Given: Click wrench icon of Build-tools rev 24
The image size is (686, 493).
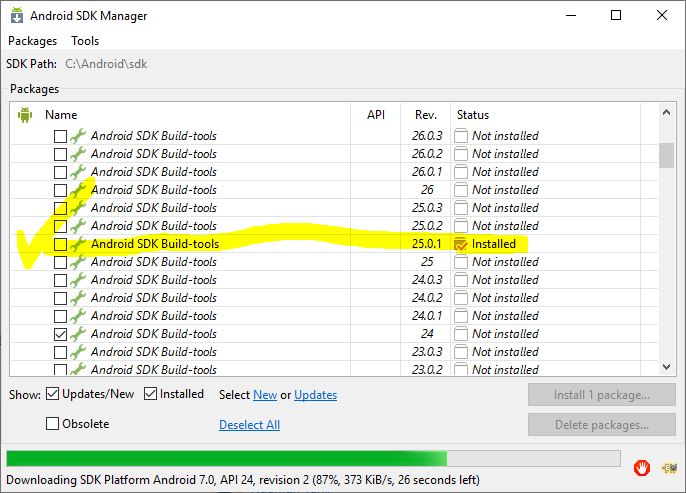Looking at the screenshot, I should (x=78, y=334).
